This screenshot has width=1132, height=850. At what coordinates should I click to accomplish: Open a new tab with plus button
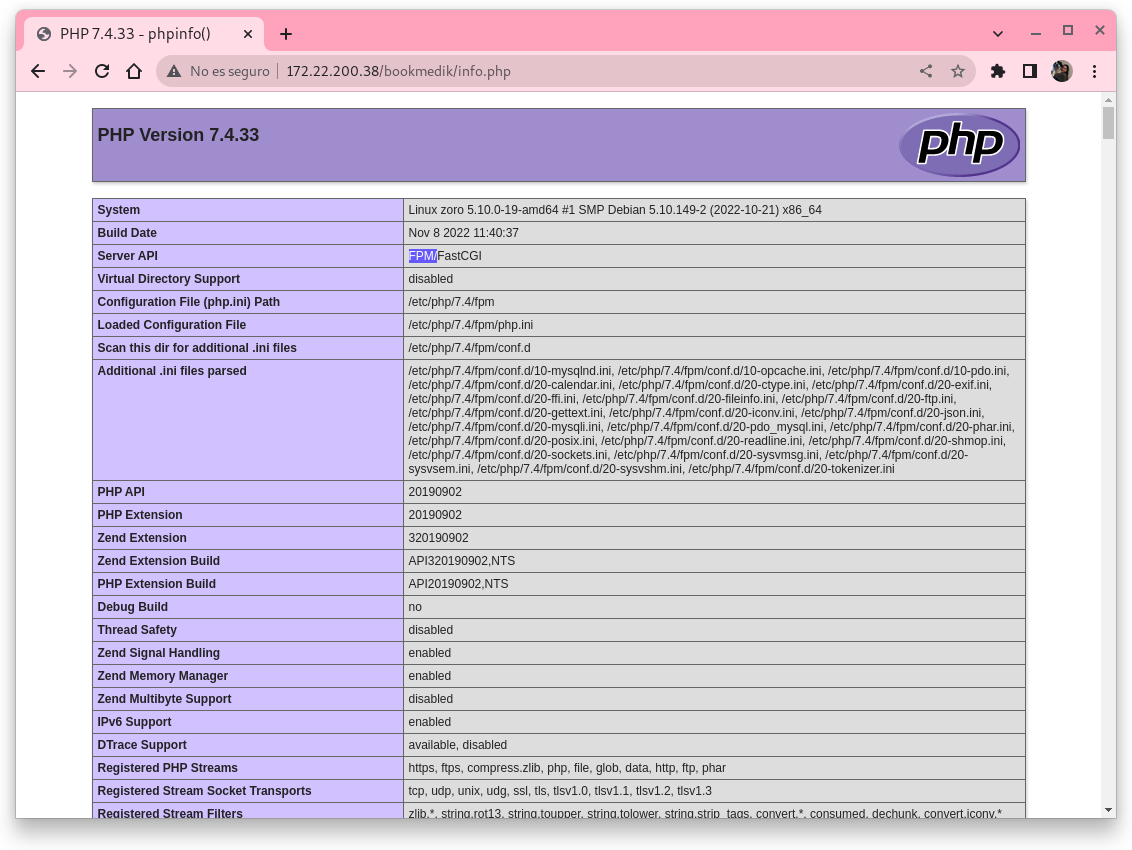[x=286, y=34]
